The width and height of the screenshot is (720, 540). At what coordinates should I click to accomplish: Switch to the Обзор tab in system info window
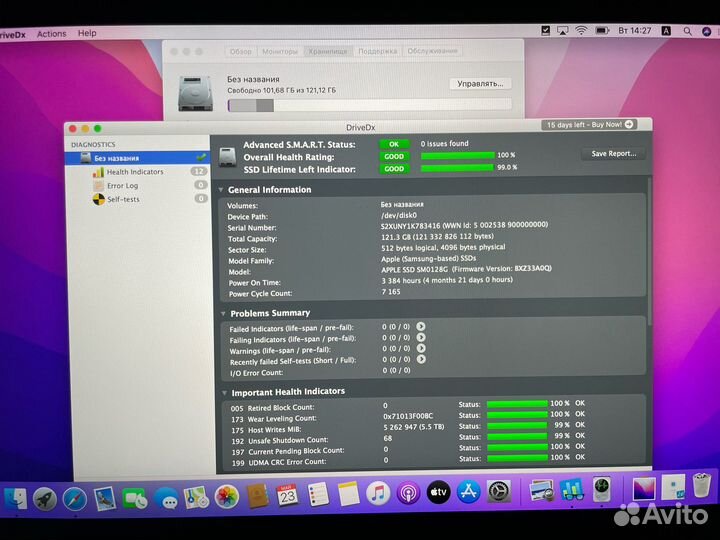[241, 51]
